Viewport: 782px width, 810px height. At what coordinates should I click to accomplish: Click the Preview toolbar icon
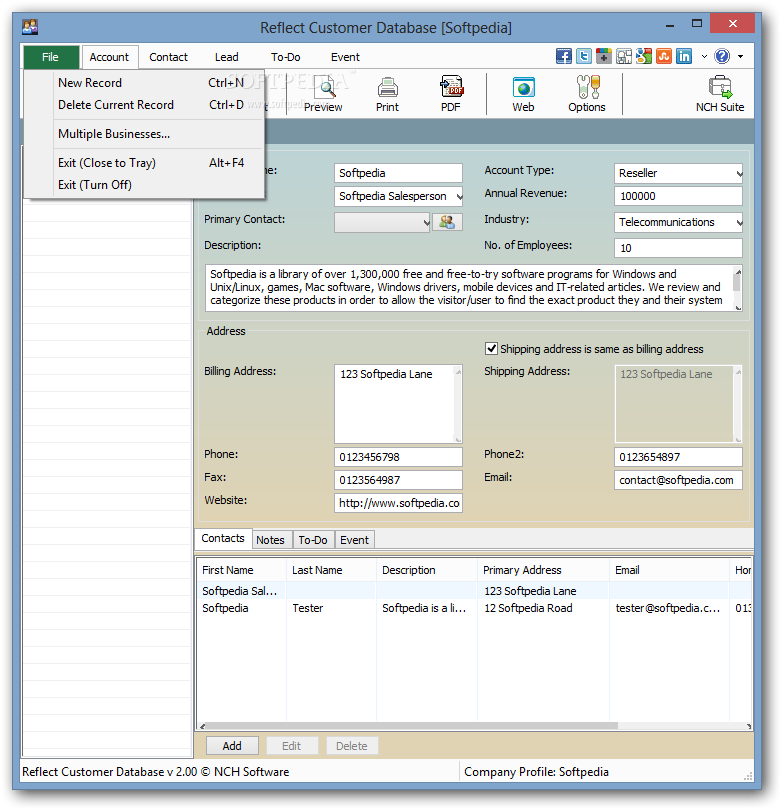323,94
